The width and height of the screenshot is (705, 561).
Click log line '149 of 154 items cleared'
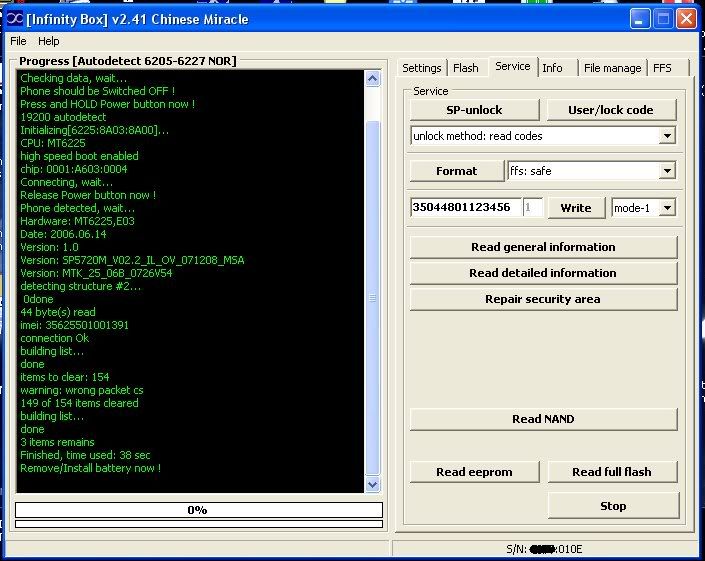point(79,403)
